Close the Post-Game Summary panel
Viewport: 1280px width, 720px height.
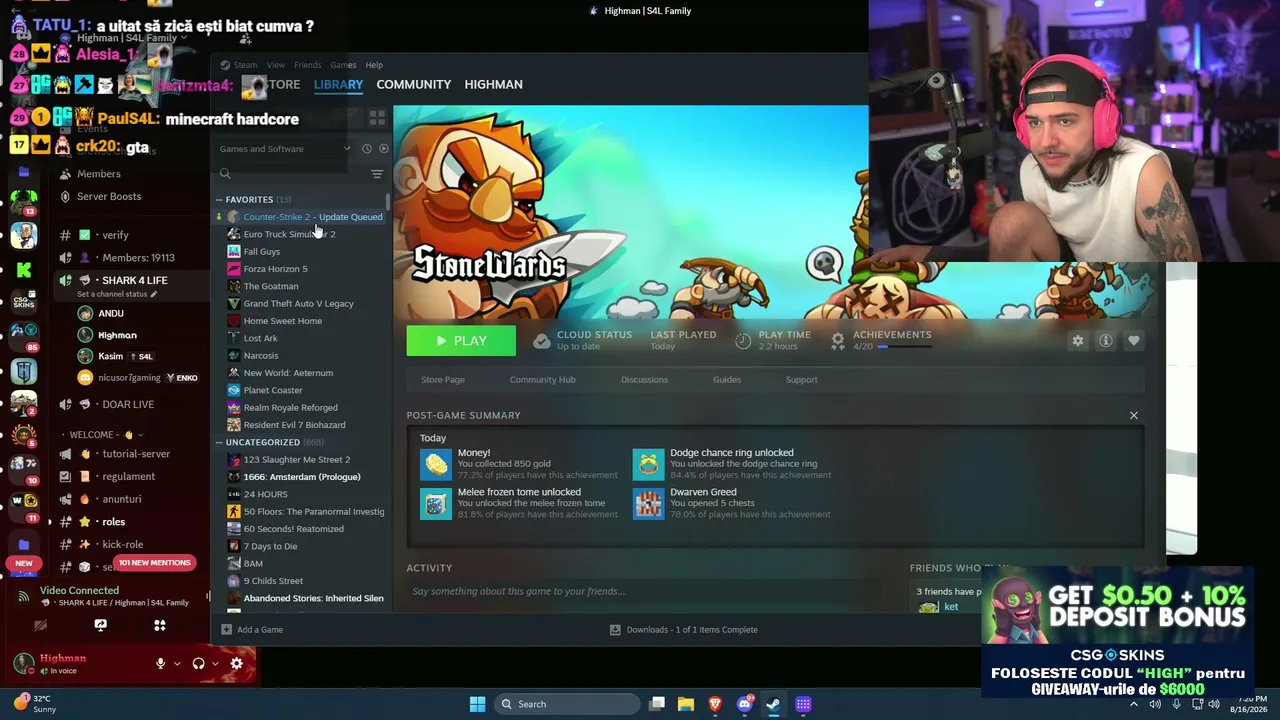point(1134,415)
